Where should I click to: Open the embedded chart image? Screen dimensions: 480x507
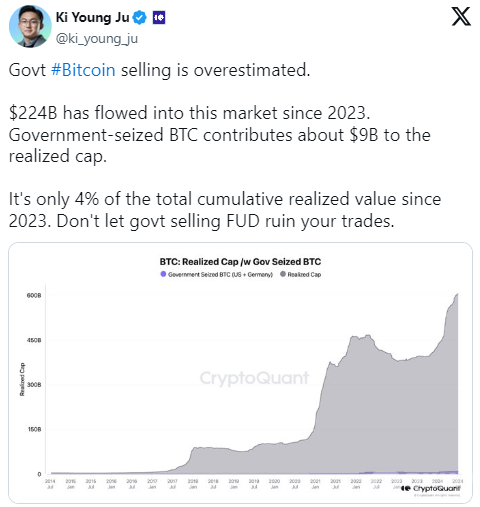click(x=240, y=373)
